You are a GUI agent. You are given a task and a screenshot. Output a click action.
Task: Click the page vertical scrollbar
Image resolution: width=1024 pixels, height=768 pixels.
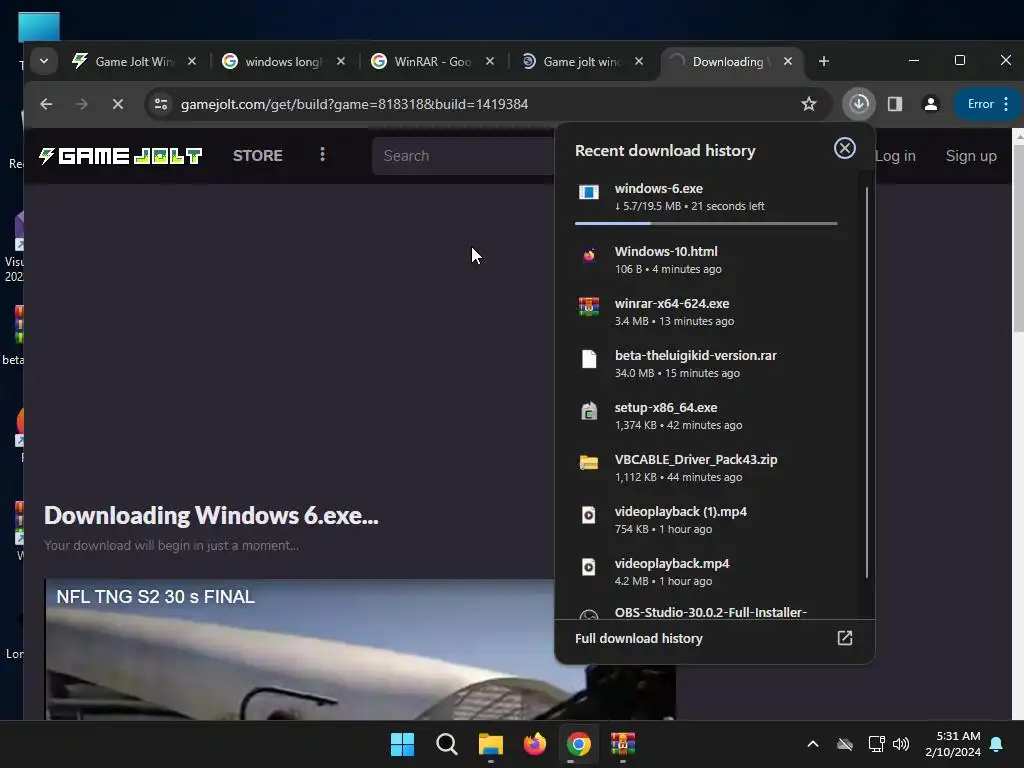(x=1018, y=238)
